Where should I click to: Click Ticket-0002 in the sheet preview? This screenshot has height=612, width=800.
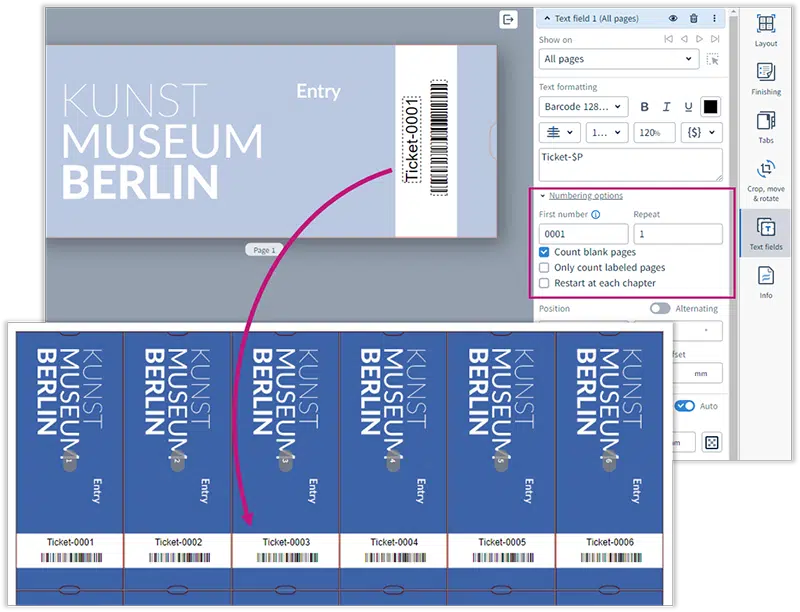[x=179, y=542]
